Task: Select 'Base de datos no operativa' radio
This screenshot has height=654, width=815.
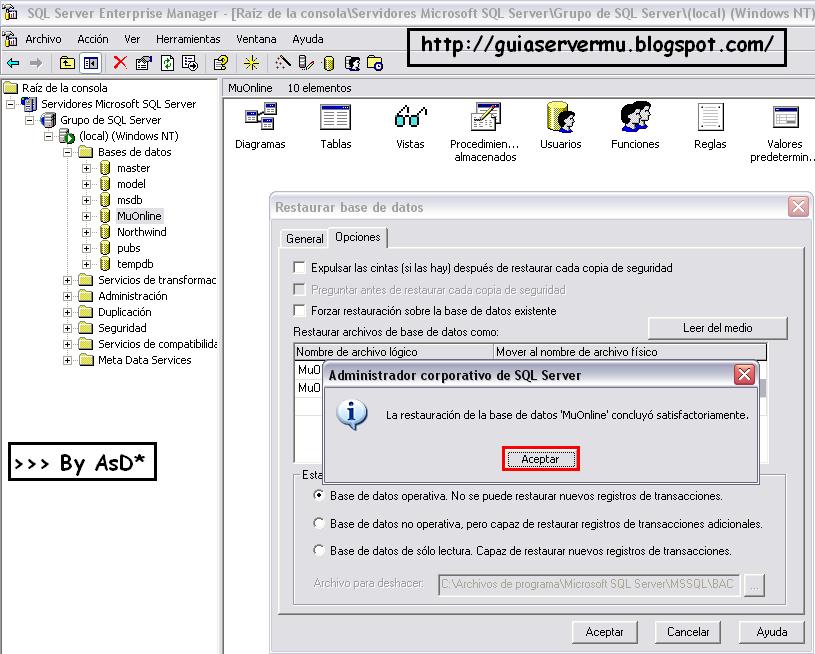Action: 319,523
